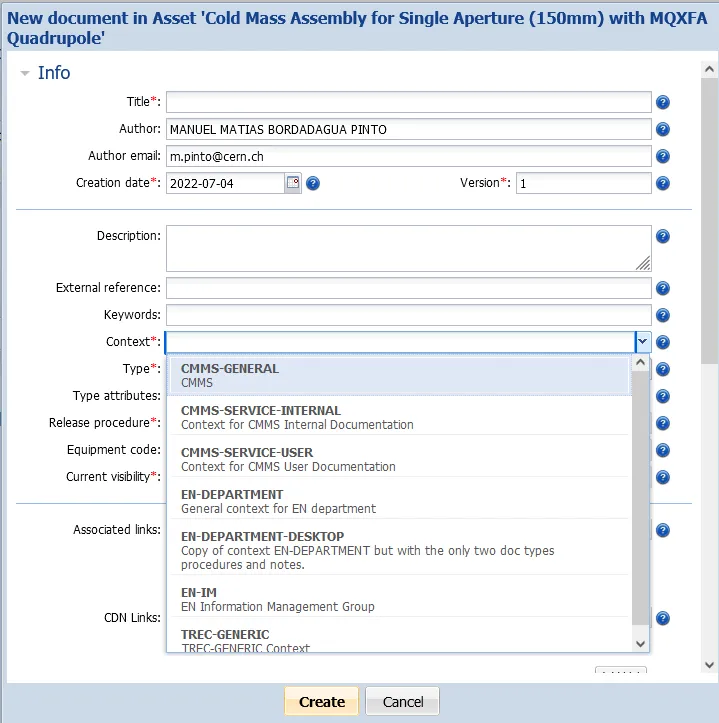
Task: Toggle the Context dropdown arrow
Action: [x=642, y=342]
